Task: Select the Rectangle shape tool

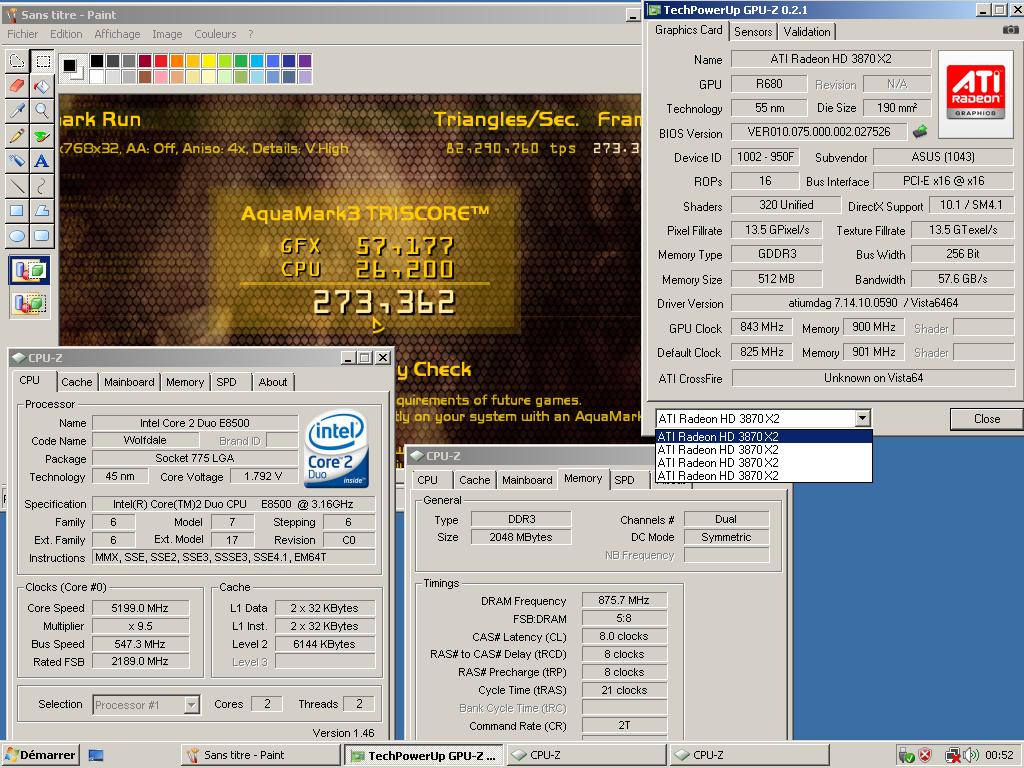Action: tap(17, 210)
